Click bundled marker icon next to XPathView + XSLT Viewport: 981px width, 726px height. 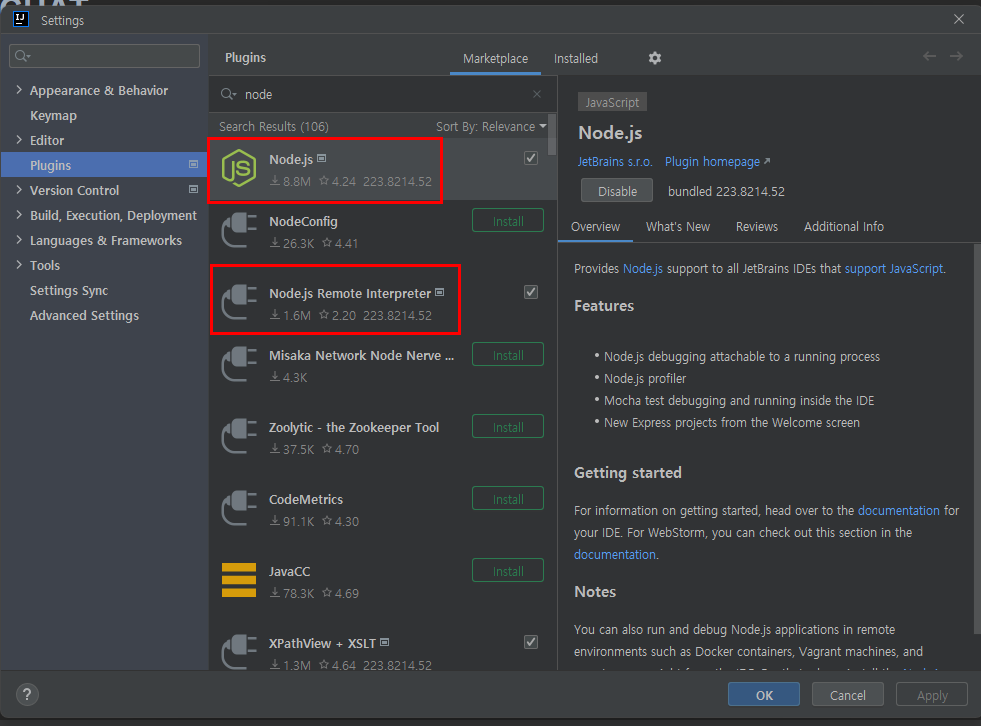pyautogui.click(x=384, y=642)
